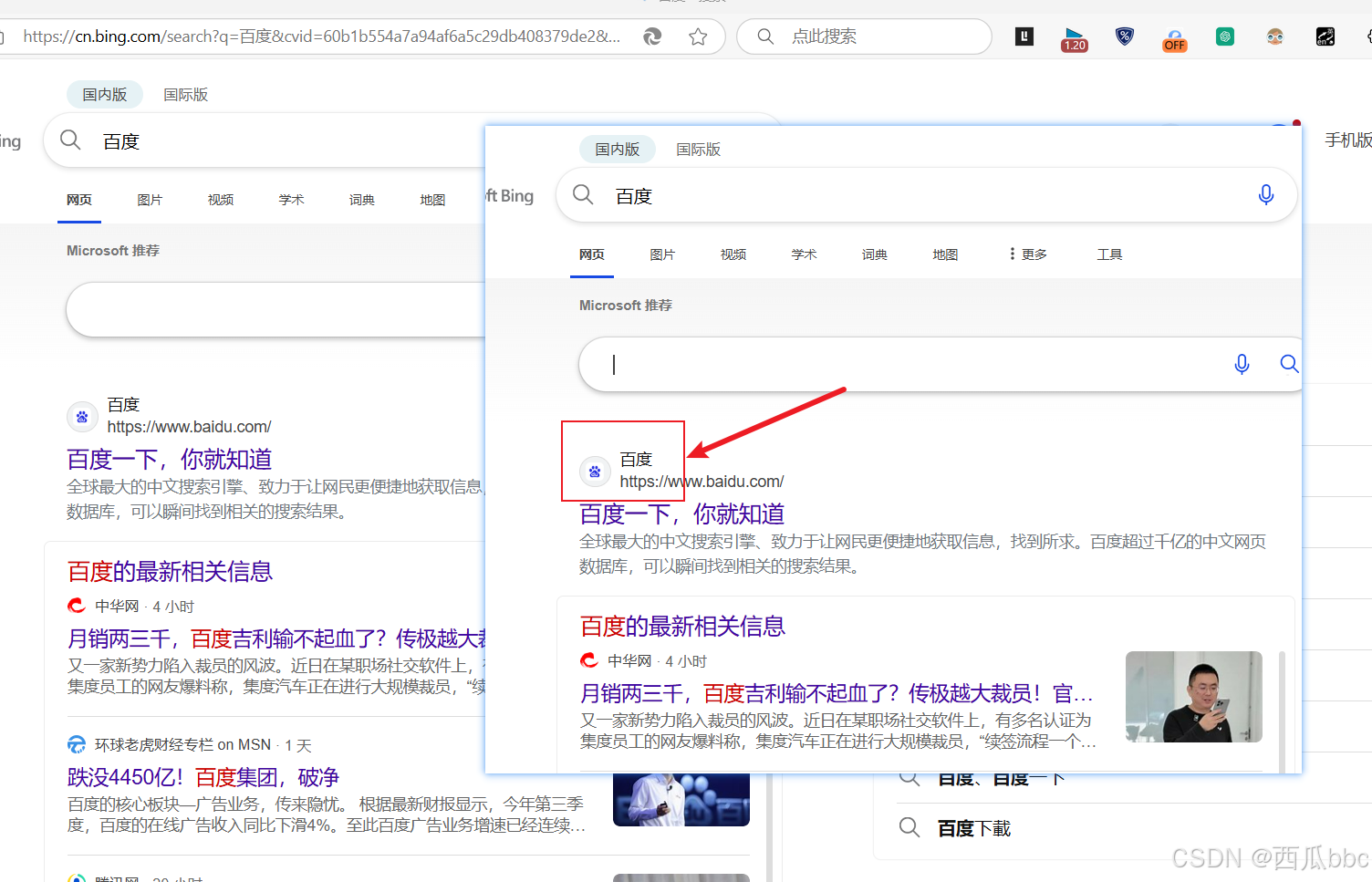
Task: Click magnifier beside 百度下載 suggestion
Action: (909, 827)
